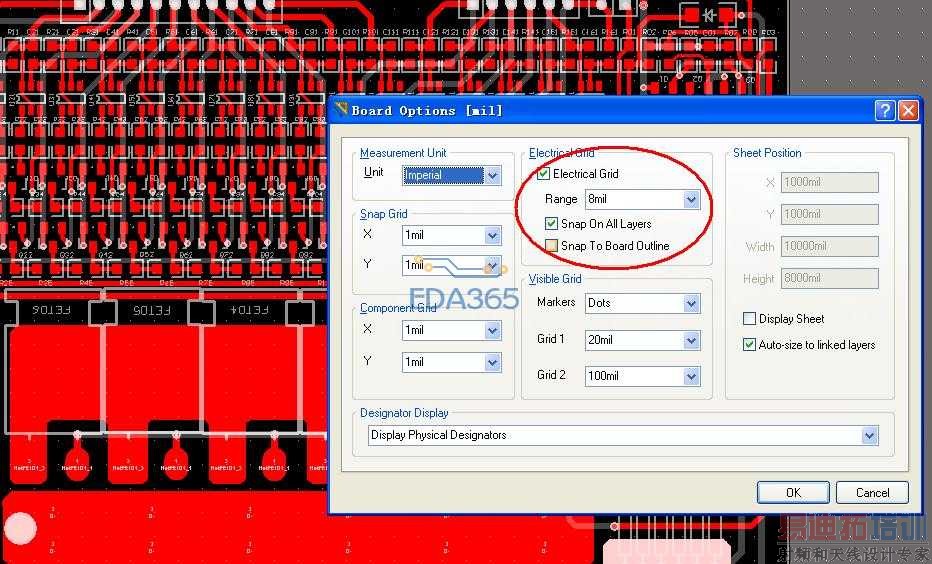Click the OK button

coord(793,493)
